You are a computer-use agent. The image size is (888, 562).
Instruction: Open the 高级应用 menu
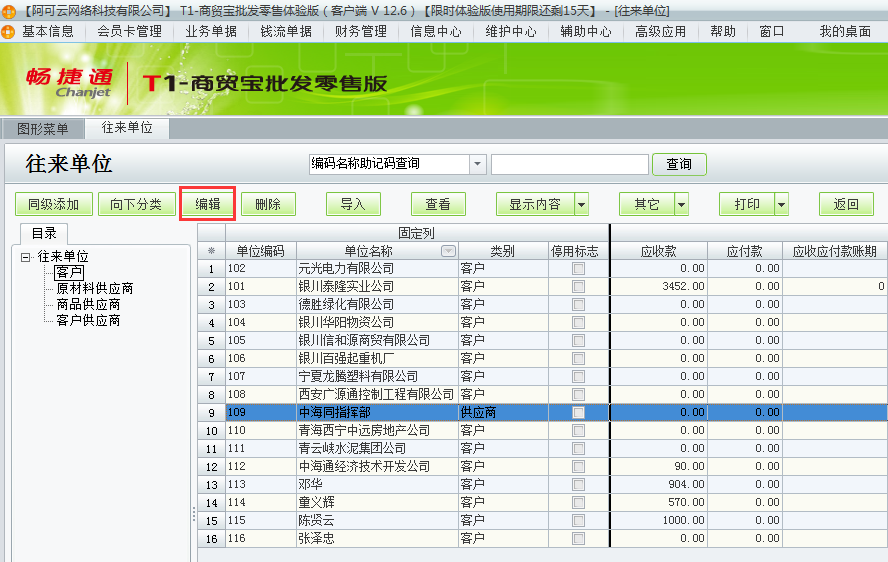pyautogui.click(x=660, y=32)
